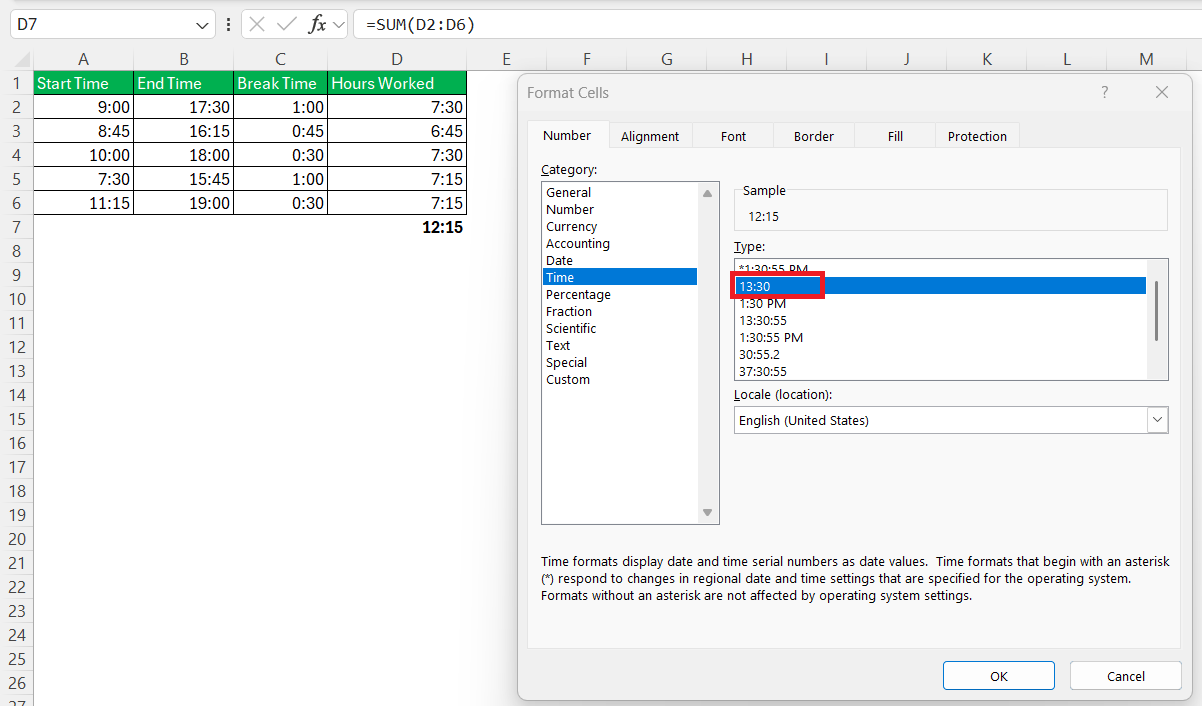Select the Currency category
1202x706 pixels.
tap(620, 226)
